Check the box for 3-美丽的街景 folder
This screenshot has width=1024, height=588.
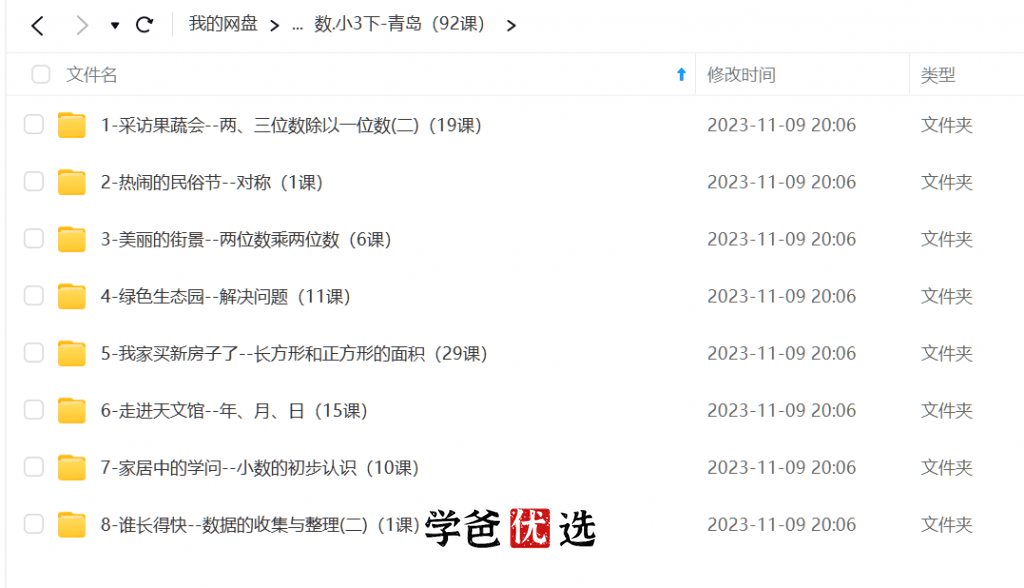34,238
